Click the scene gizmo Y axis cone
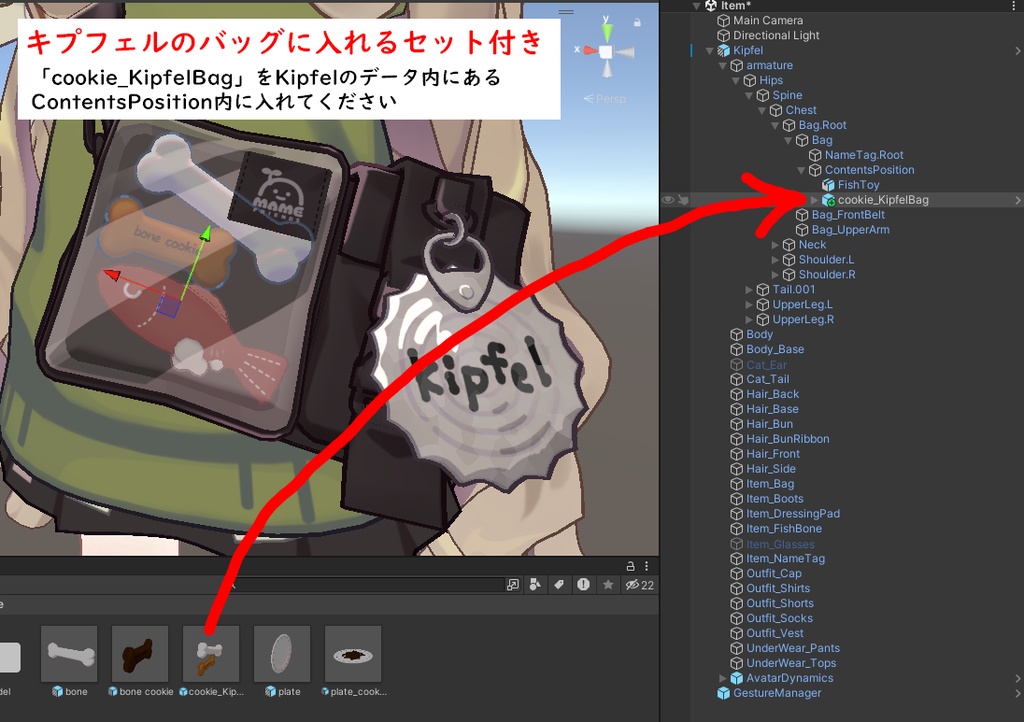The height and width of the screenshot is (722, 1024). (x=607, y=31)
